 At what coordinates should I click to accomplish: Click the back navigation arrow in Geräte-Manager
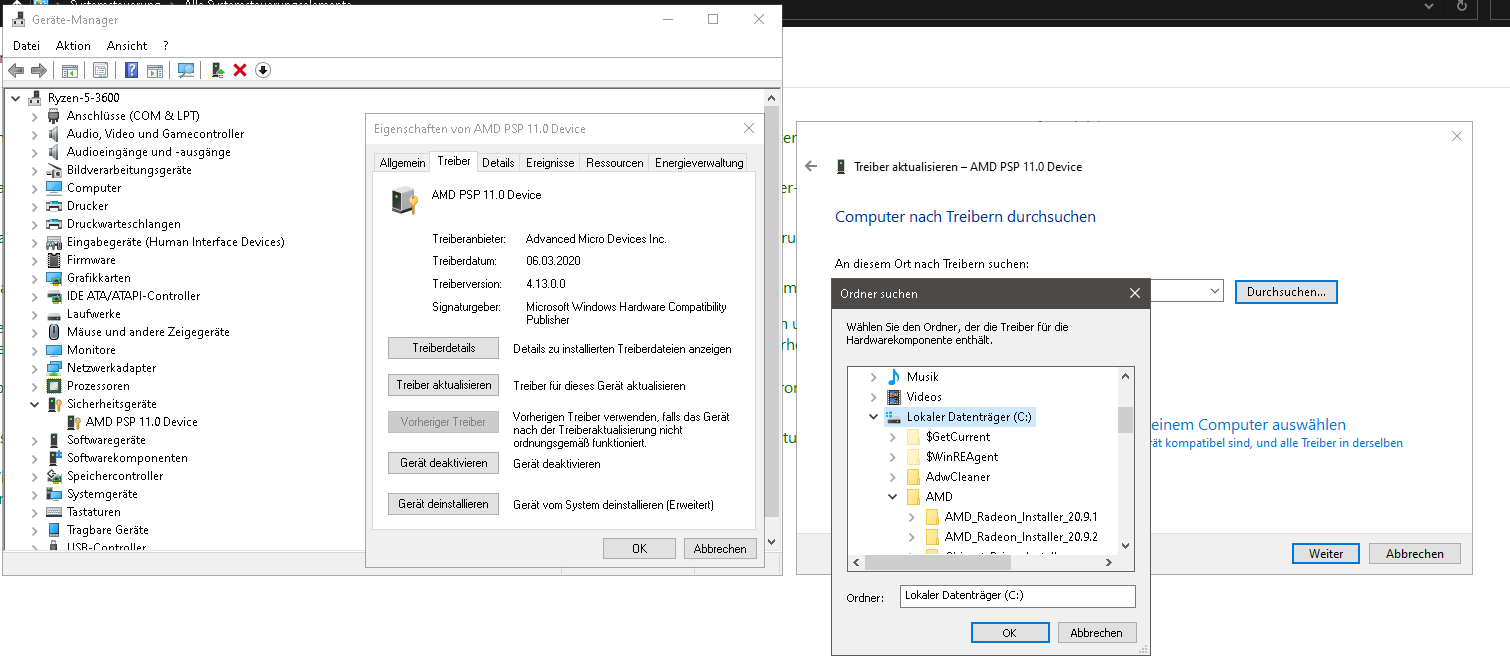(x=17, y=70)
